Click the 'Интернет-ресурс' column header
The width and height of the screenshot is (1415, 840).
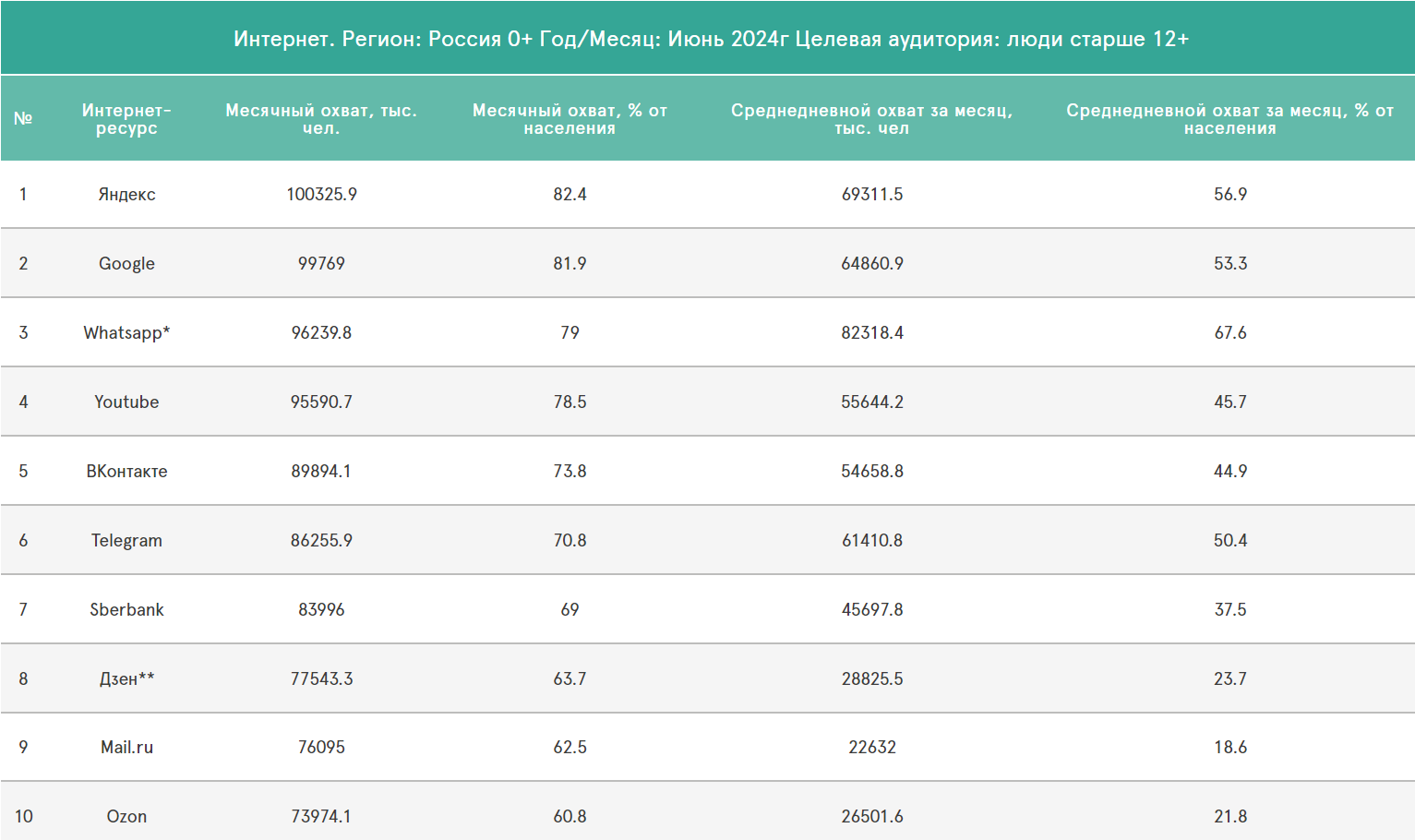click(126, 119)
